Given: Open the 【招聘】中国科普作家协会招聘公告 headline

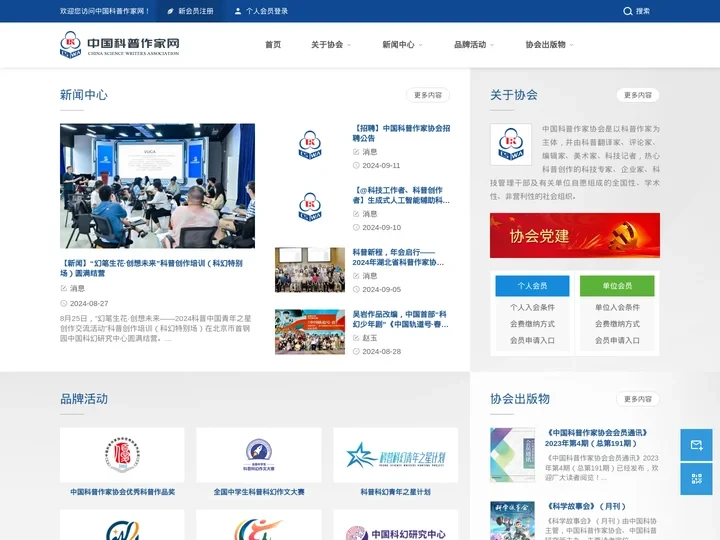Looking at the screenshot, I should [401, 133].
